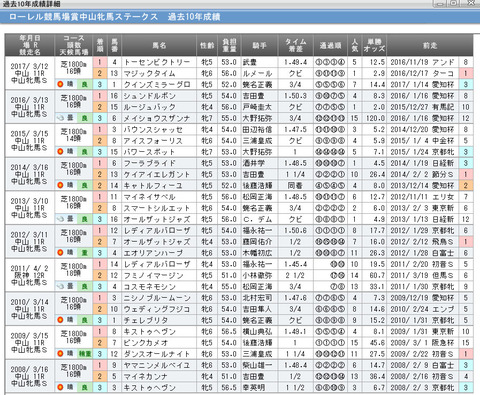
Task: Click the タイム着差 column header
Action: (295, 45)
